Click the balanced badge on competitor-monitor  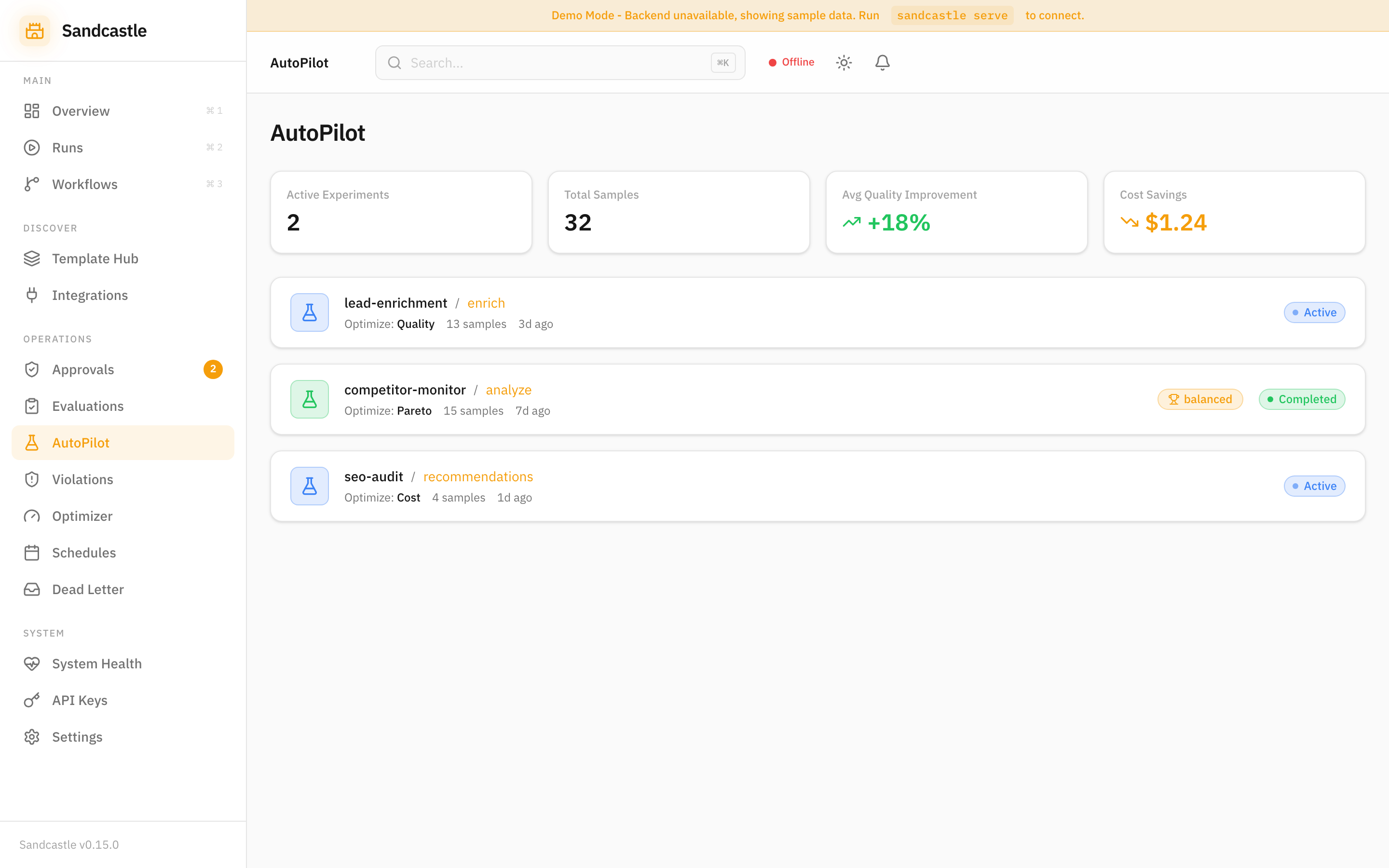tap(1200, 399)
